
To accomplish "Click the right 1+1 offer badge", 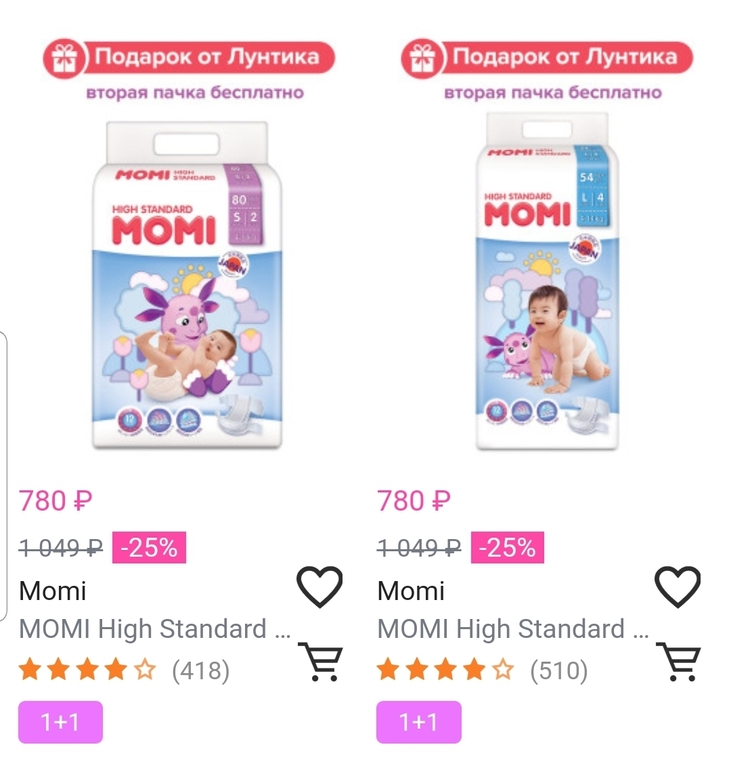I will click(x=418, y=722).
